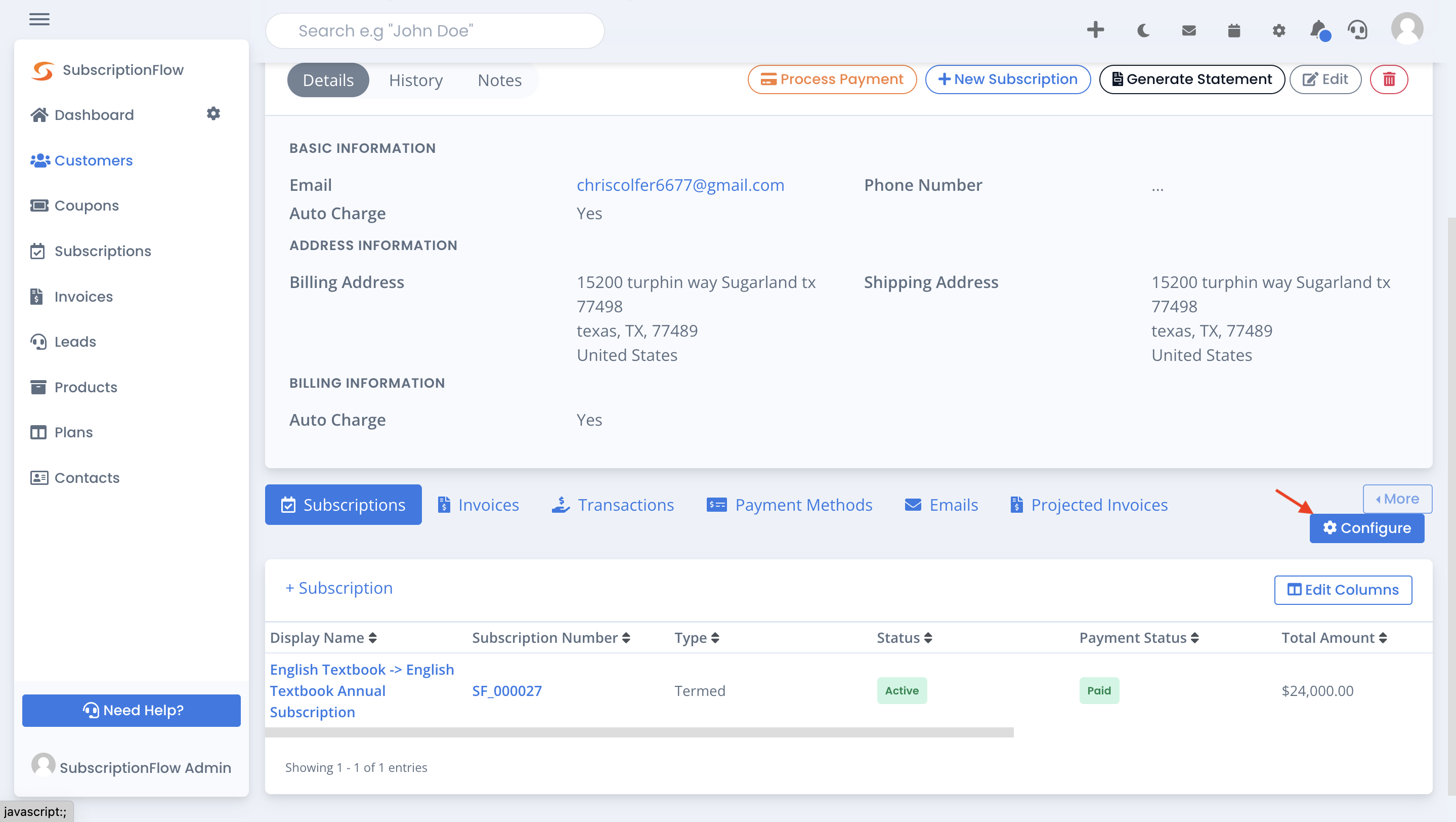Viewport: 1456px width, 822px height.
Task: Click the Termed type cell
Action: pos(699,691)
